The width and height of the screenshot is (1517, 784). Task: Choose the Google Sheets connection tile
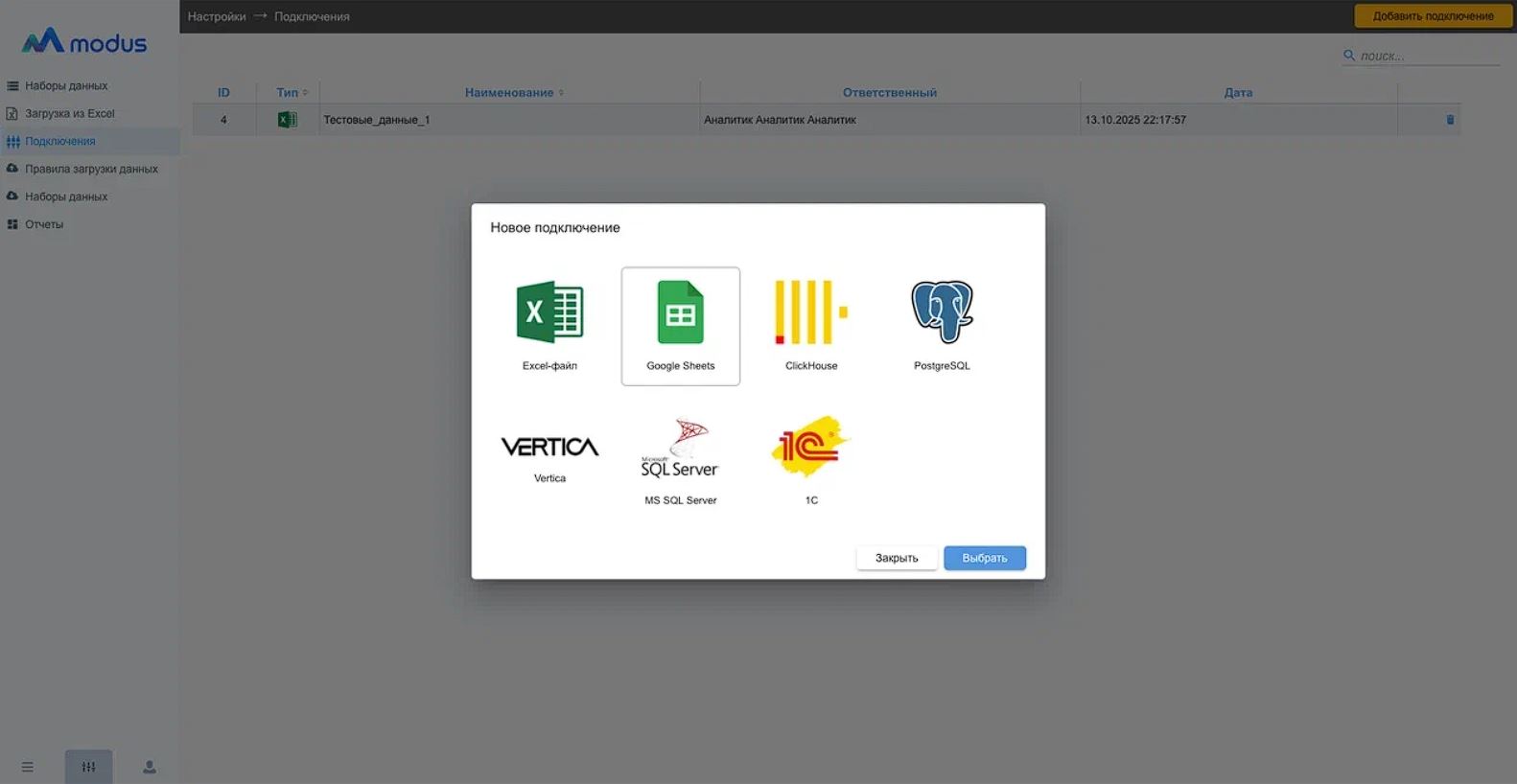click(680, 326)
